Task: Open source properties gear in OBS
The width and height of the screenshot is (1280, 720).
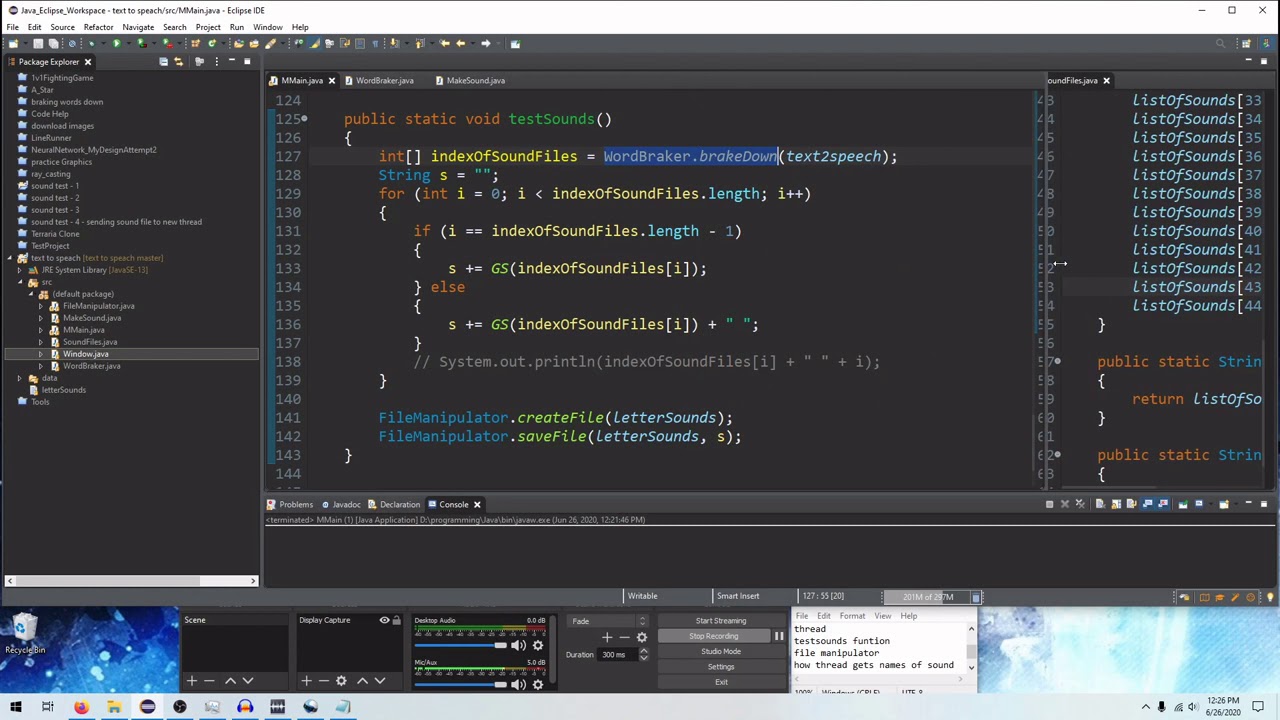Action: (341, 681)
